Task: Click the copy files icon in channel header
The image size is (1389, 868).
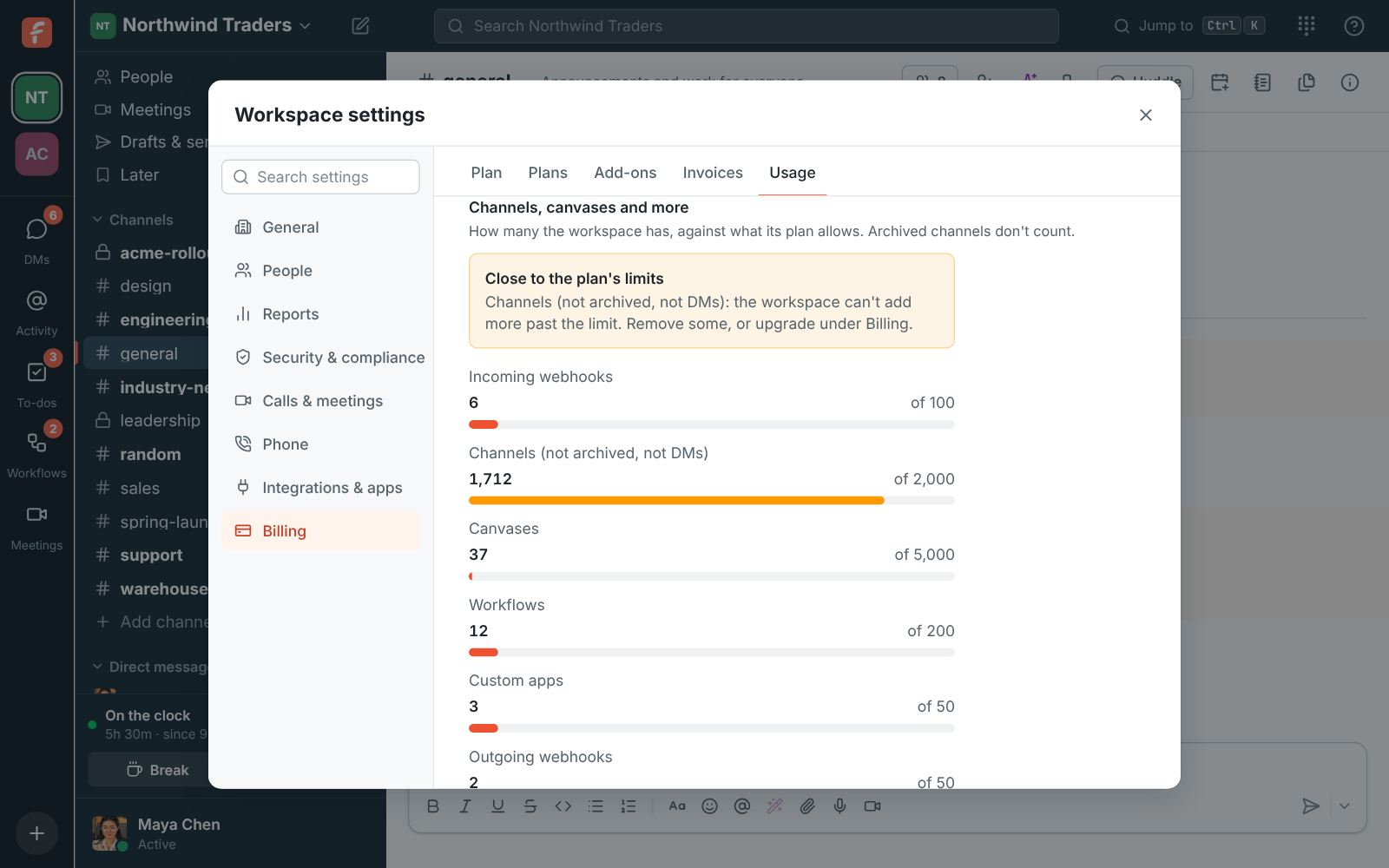Action: point(1307,82)
